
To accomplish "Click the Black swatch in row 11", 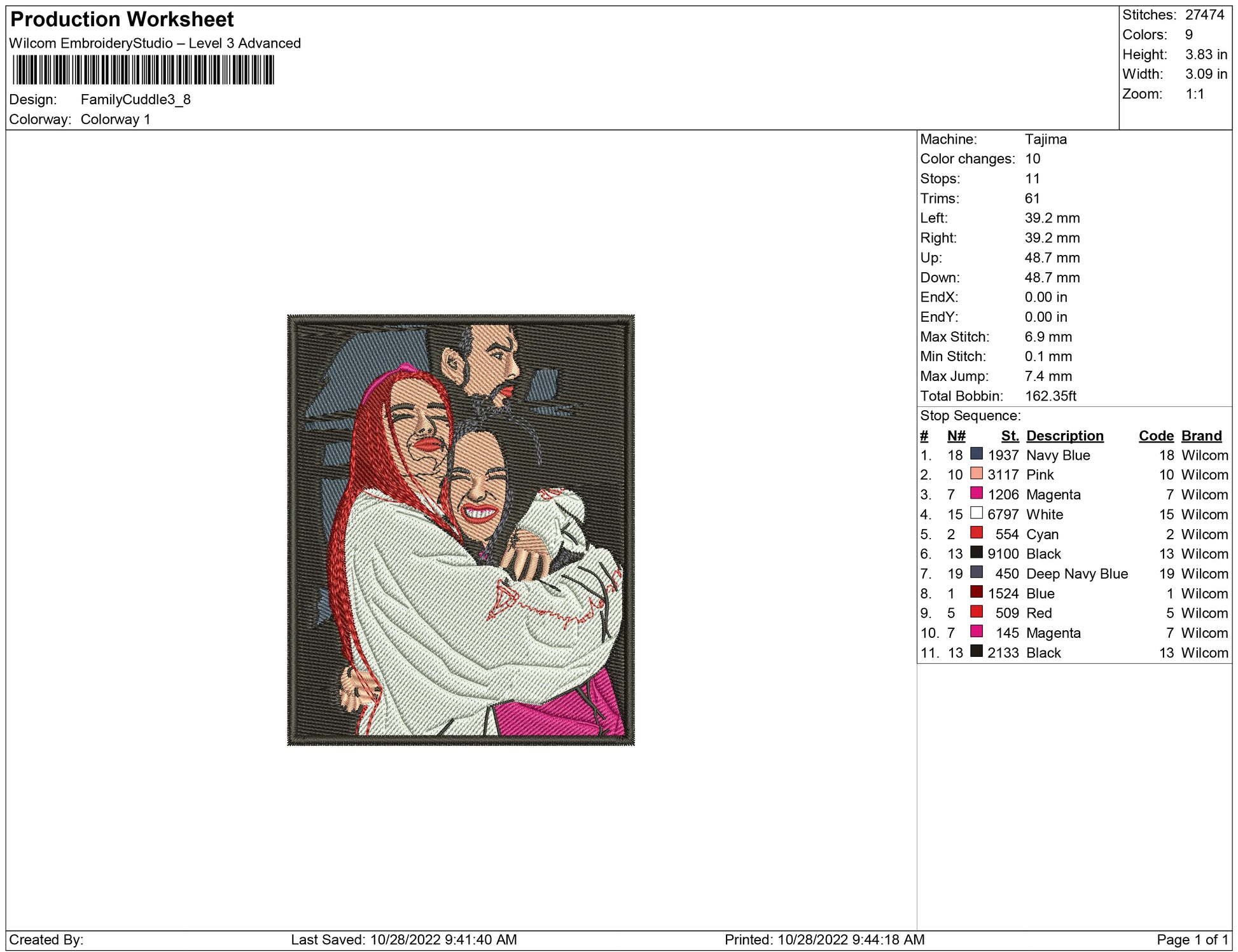I will coord(976,651).
